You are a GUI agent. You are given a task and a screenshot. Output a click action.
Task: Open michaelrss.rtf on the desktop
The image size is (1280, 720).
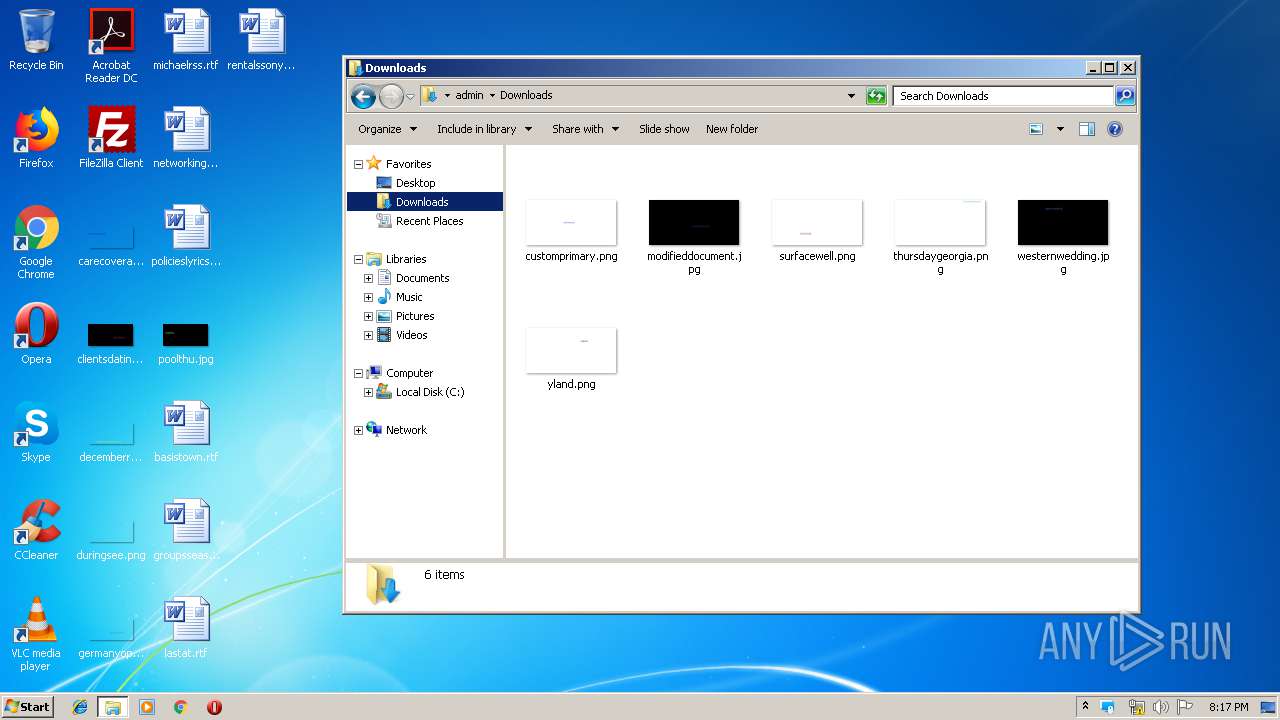pos(185,40)
